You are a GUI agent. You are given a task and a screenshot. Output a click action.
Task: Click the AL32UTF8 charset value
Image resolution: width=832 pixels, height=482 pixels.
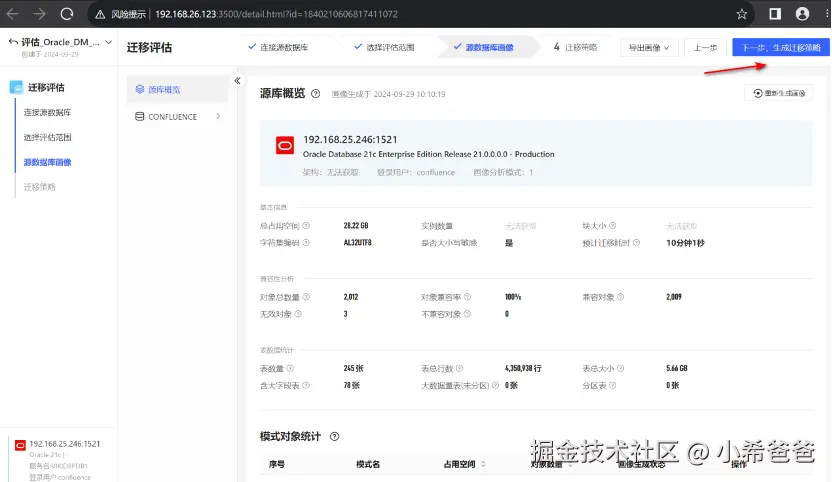(x=358, y=243)
